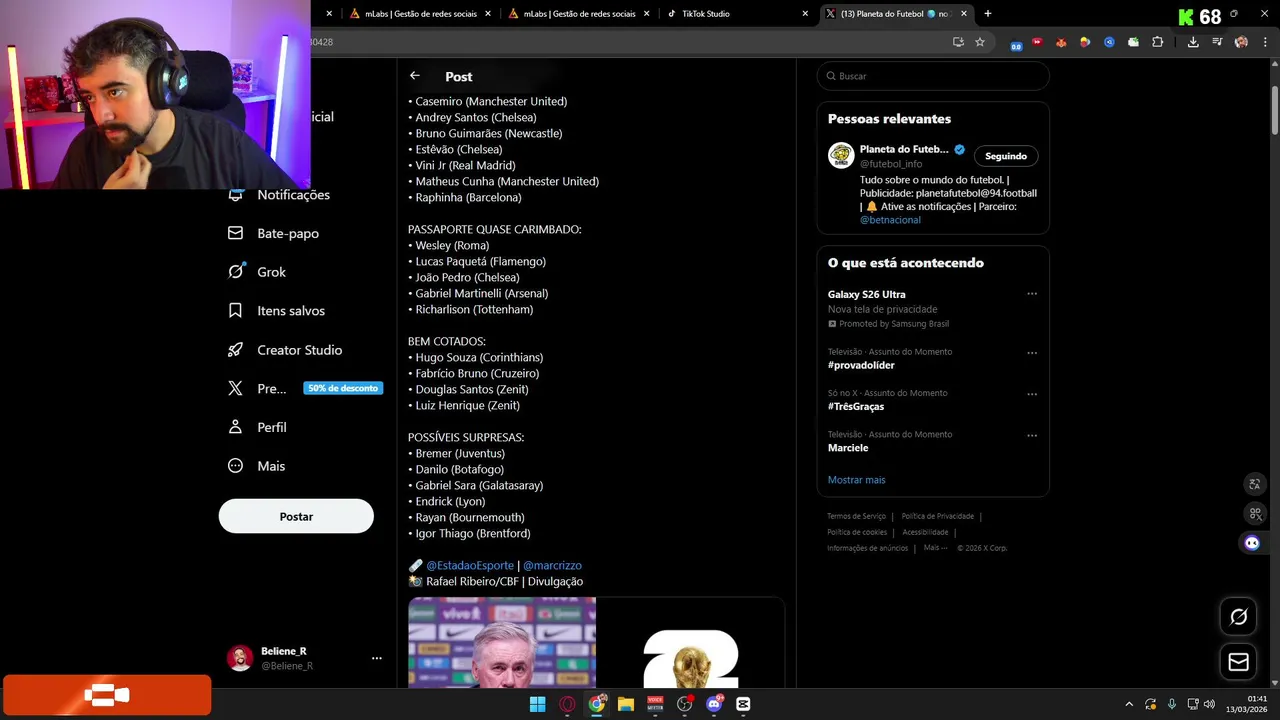Open Informações de anúncios footer link
This screenshot has width=1280, height=720.
867,548
